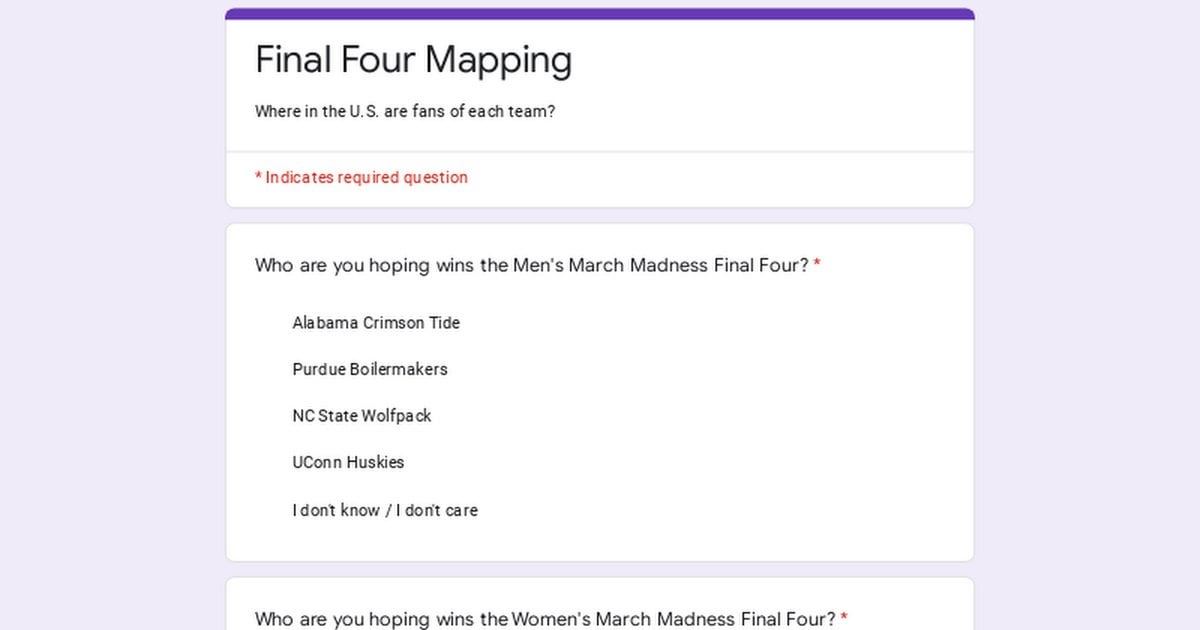The height and width of the screenshot is (630, 1200).
Task: Click the Alabama Crimson Tide label text
Action: click(x=375, y=322)
